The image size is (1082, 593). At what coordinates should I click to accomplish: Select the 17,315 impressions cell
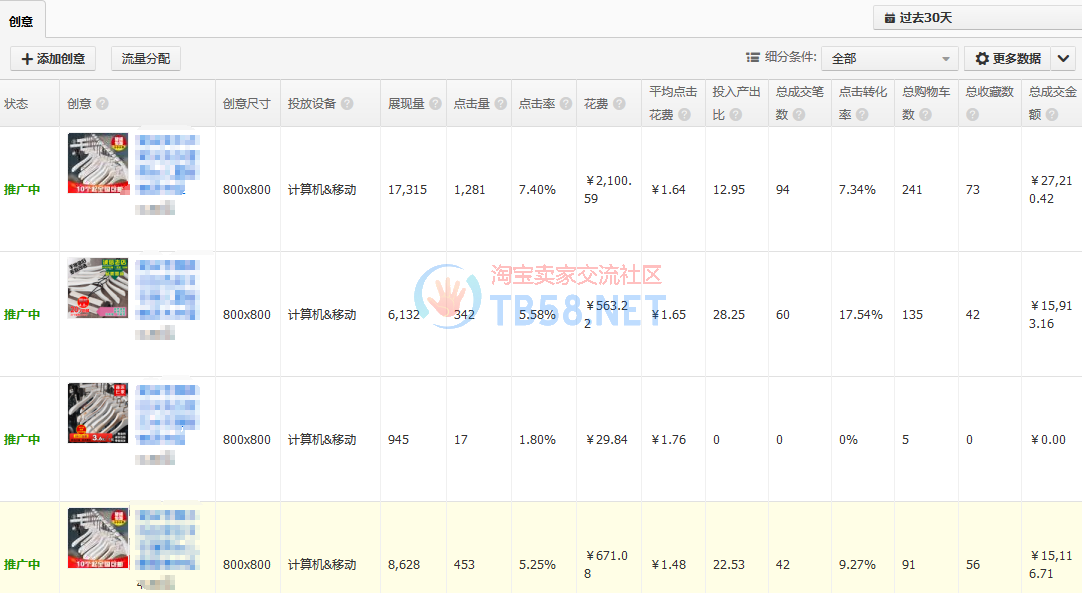tap(407, 189)
